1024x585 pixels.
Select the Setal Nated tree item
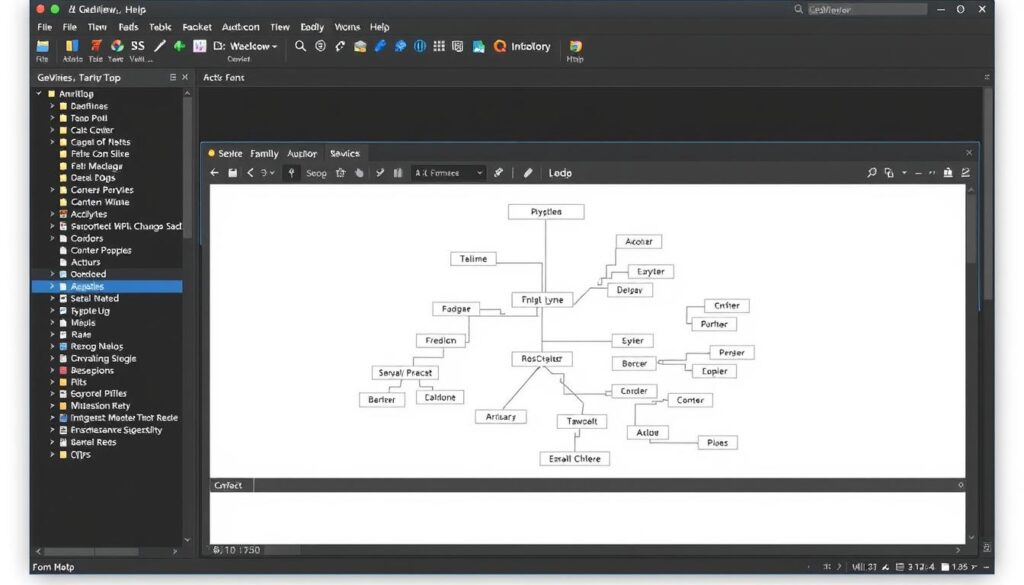tap(94, 298)
